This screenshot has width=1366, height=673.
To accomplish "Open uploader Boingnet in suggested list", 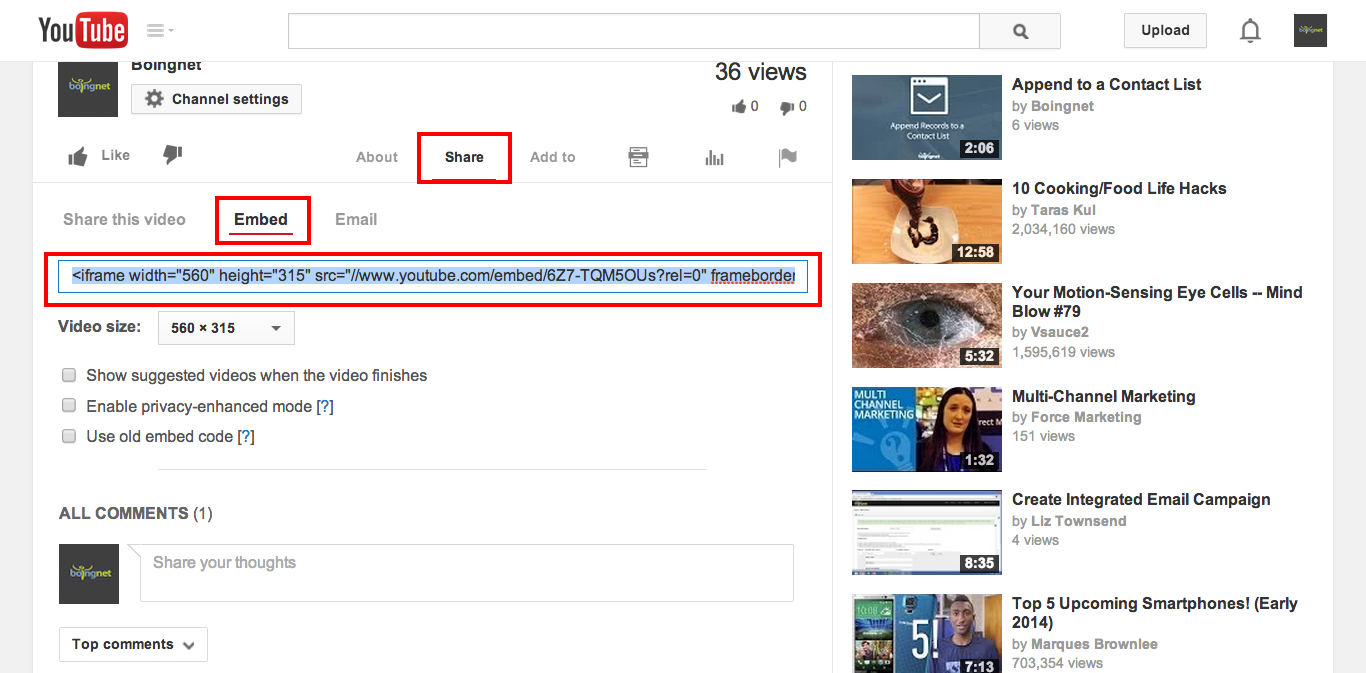I will click(x=1062, y=106).
